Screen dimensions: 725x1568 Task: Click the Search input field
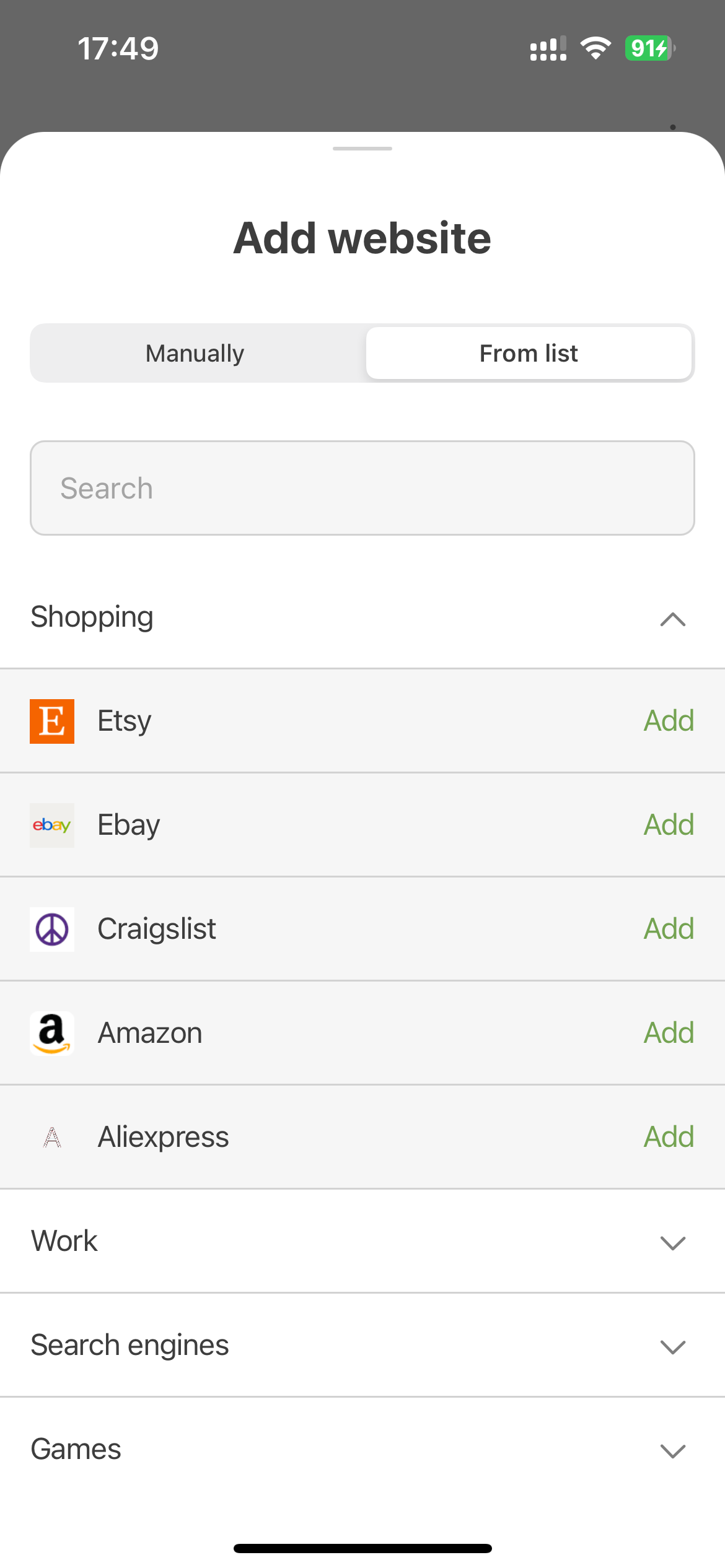[362, 488]
